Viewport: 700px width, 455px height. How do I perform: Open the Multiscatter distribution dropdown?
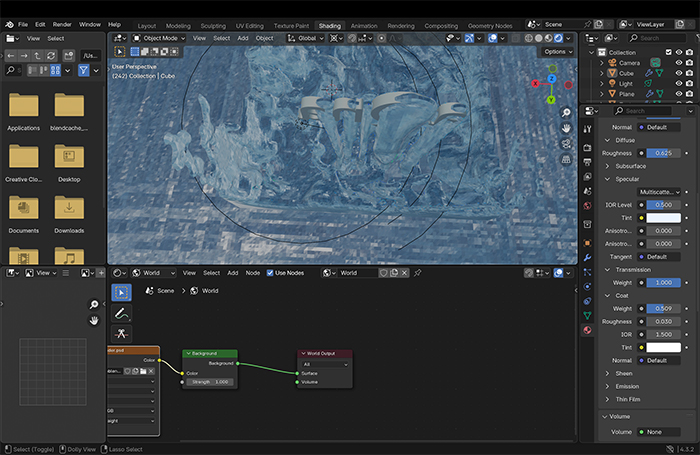click(660, 191)
